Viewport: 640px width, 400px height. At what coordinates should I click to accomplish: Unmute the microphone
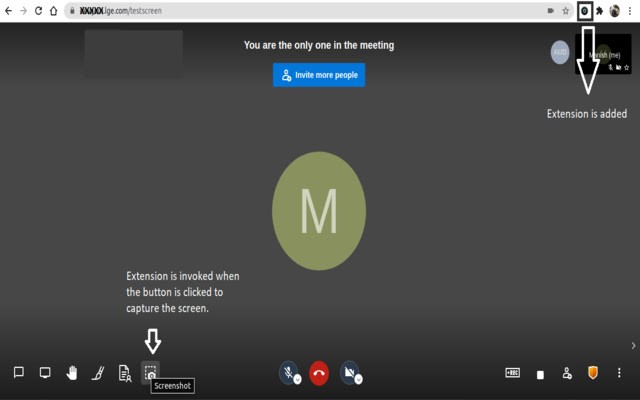click(x=288, y=372)
